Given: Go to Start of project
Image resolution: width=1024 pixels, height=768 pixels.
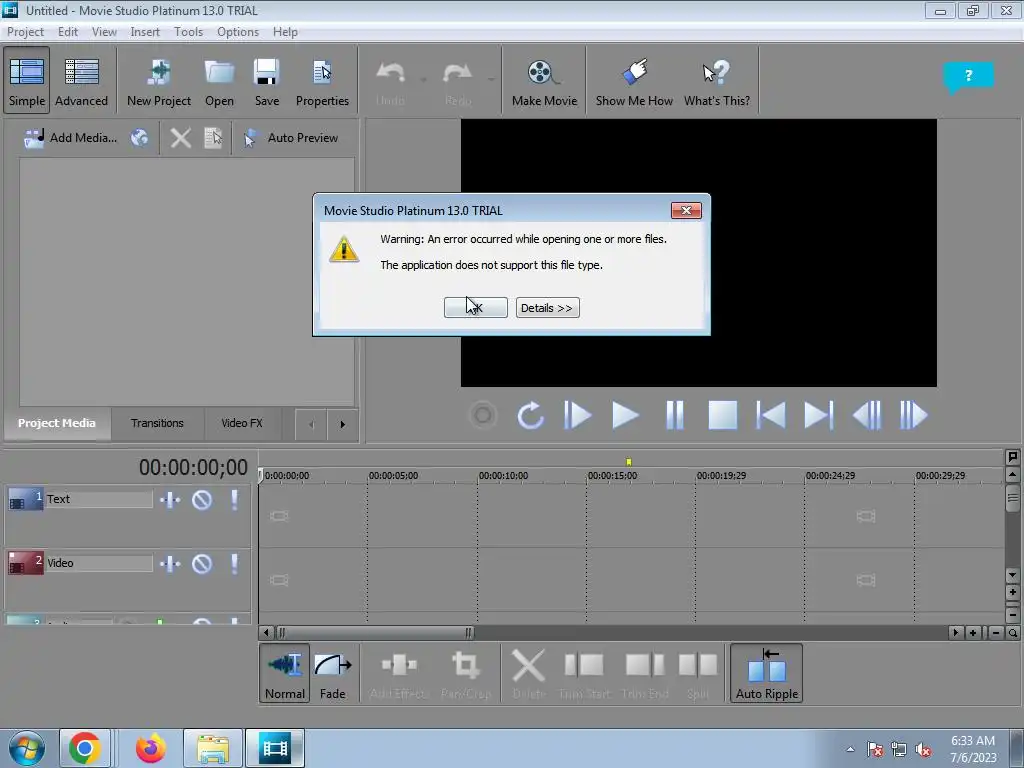Looking at the screenshot, I should pos(771,415).
